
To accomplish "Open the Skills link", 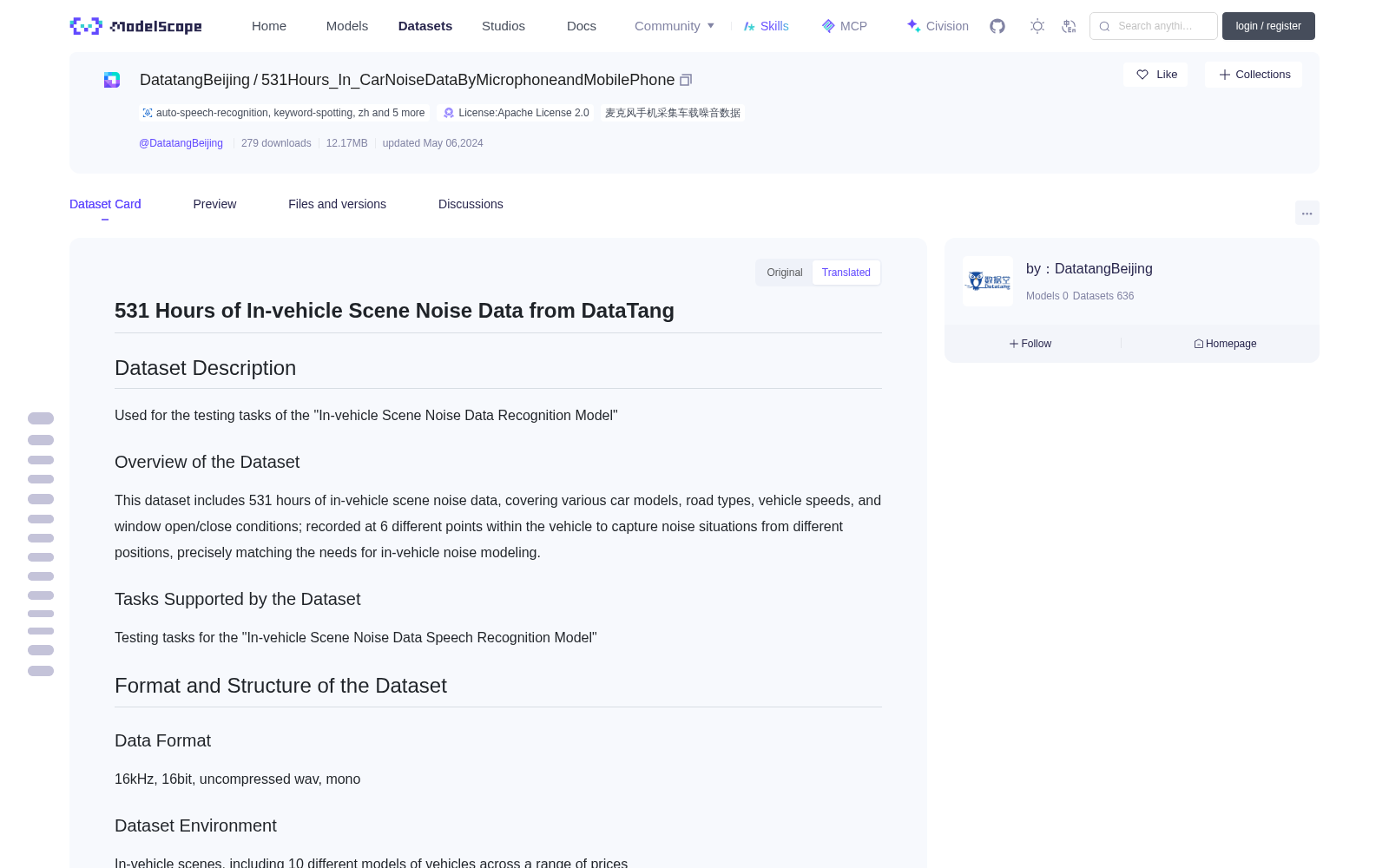I will click(x=767, y=26).
